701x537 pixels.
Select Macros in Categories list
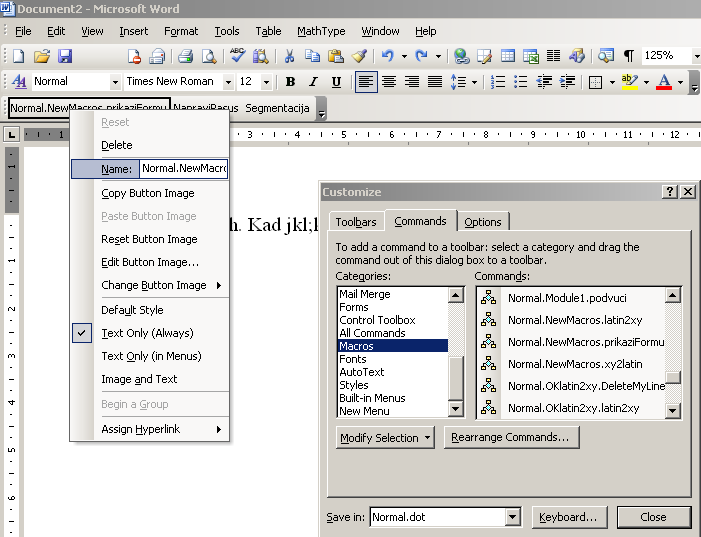(393, 346)
